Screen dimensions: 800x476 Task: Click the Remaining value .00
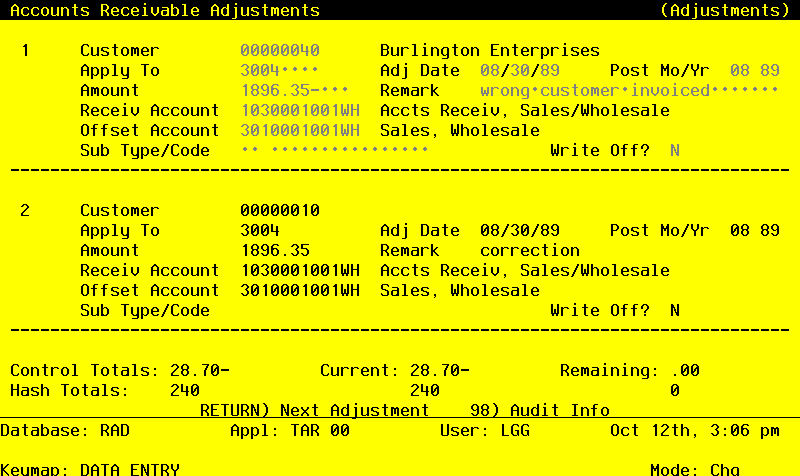click(685, 370)
